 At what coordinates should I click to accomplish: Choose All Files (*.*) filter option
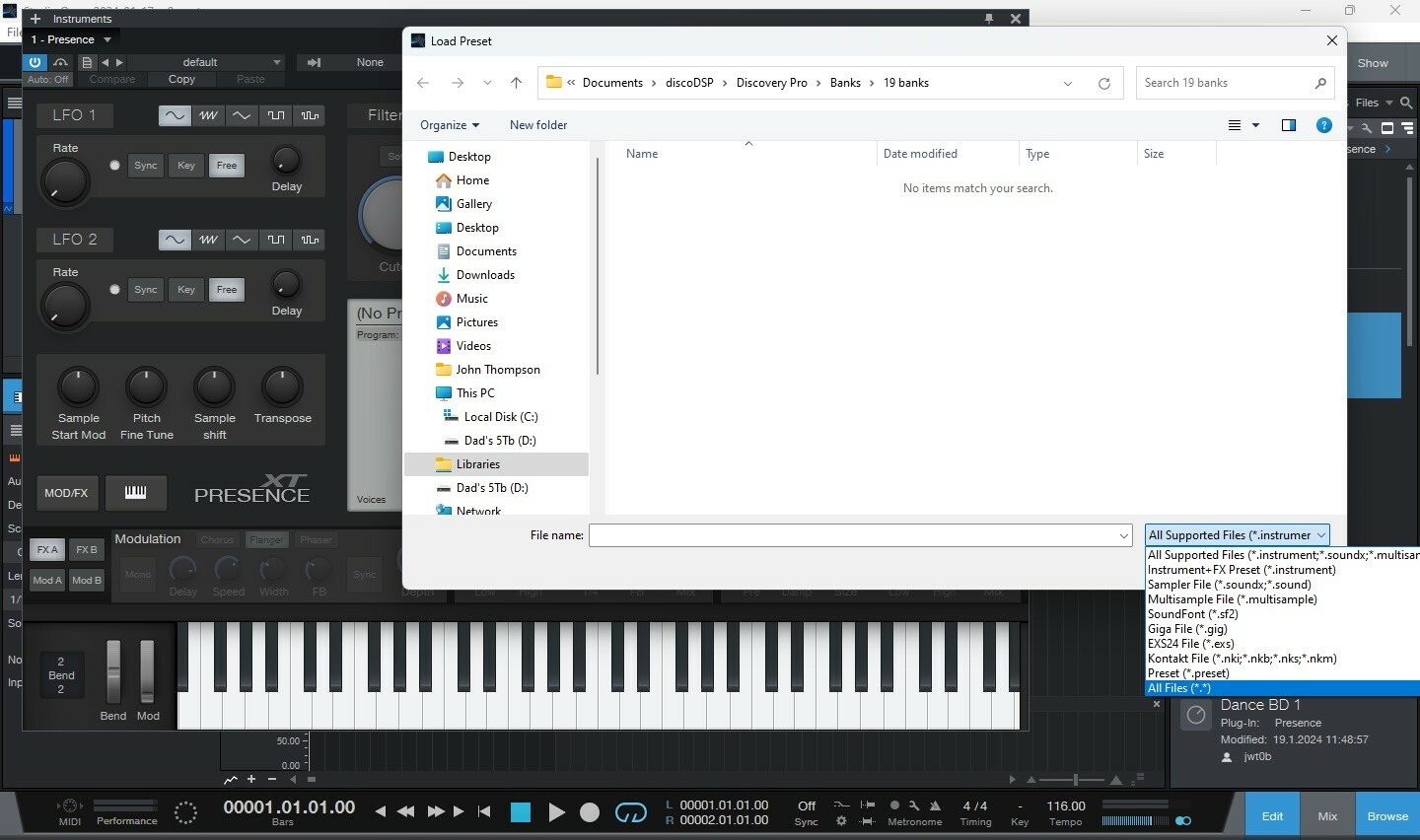1282,688
